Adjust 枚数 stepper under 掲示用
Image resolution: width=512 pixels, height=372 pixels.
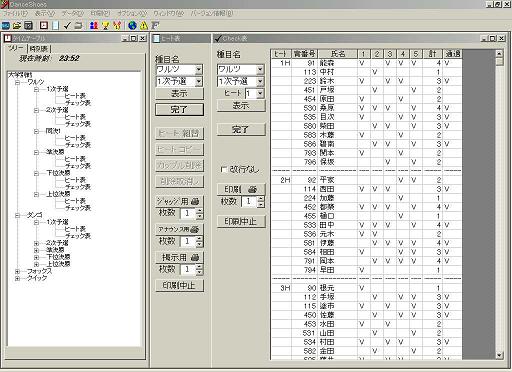click(x=199, y=270)
